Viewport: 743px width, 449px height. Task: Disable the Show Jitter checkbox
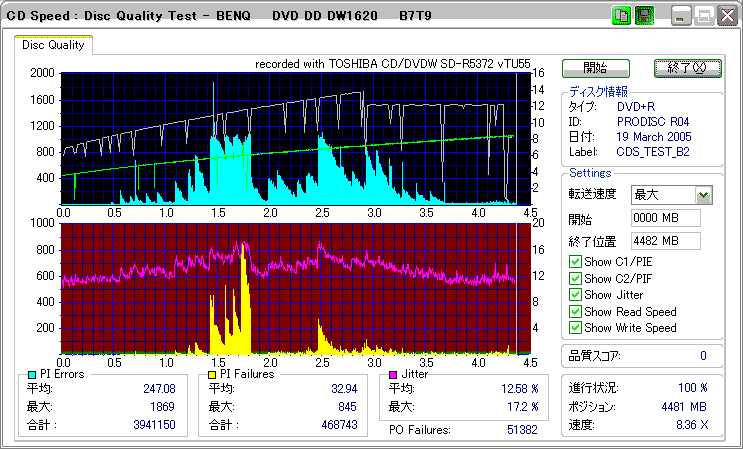click(x=575, y=295)
